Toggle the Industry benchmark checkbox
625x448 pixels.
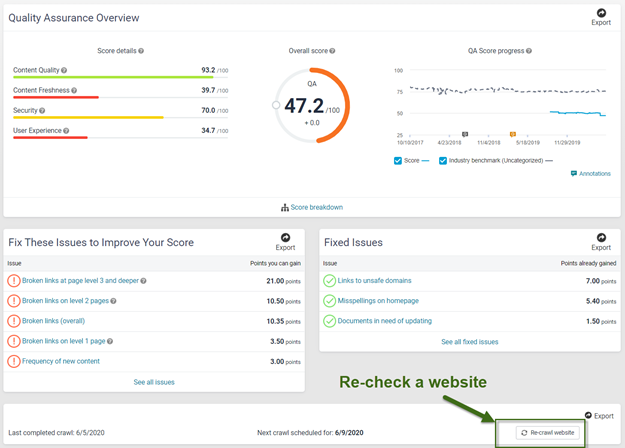443,161
